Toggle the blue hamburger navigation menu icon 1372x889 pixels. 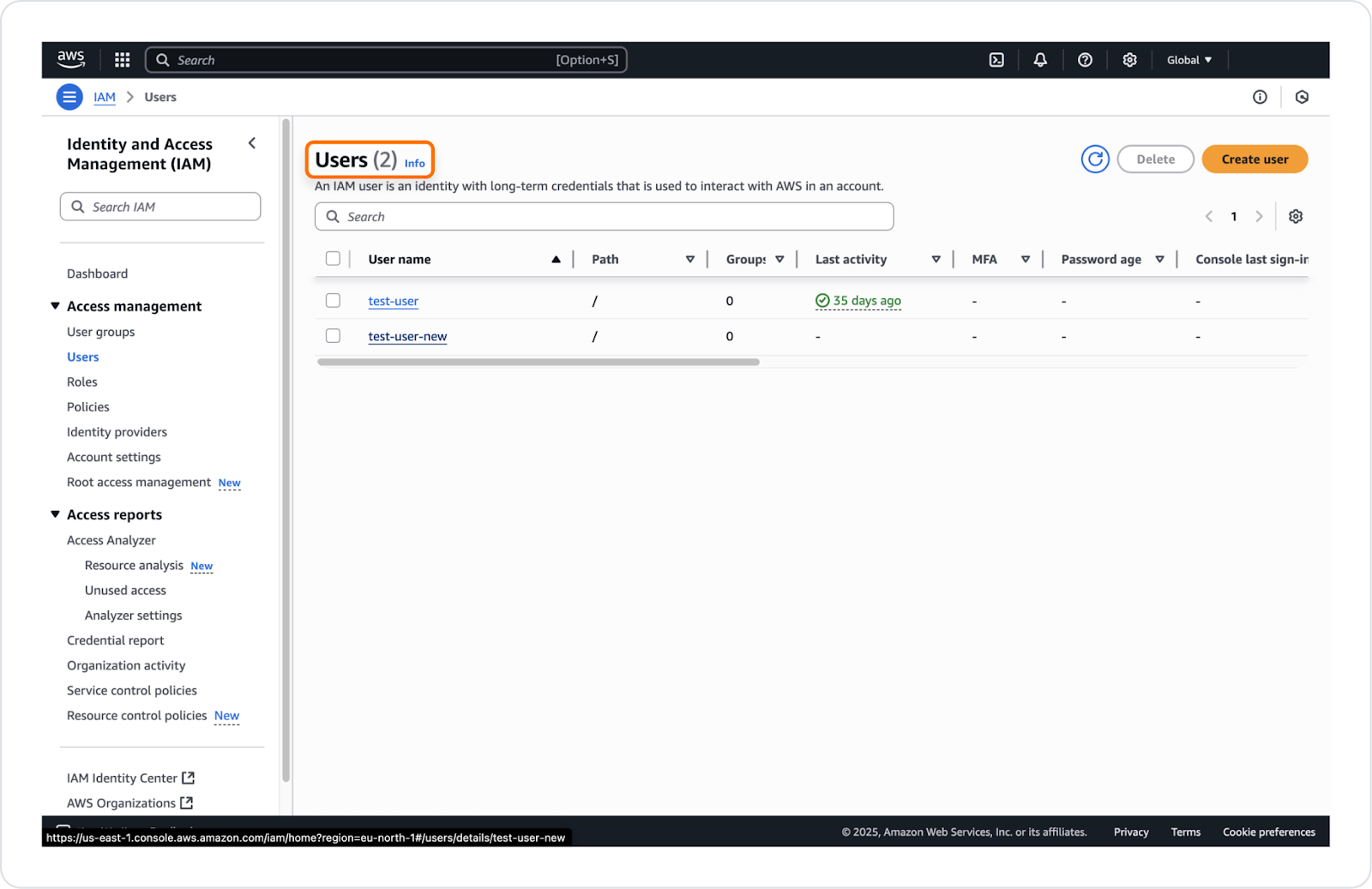click(69, 97)
